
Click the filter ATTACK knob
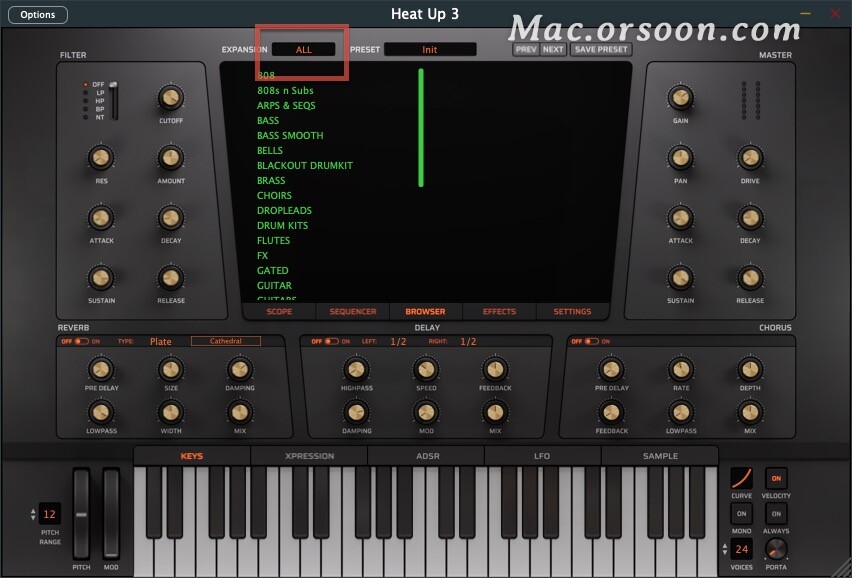pos(101,218)
